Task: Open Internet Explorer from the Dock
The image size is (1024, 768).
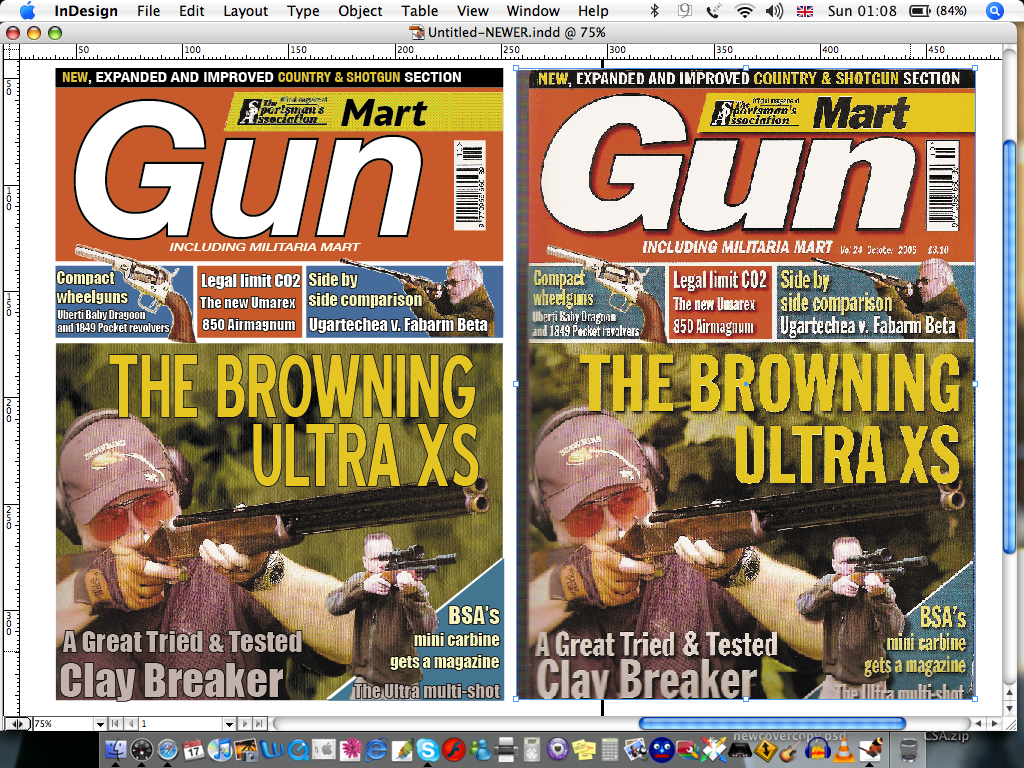Action: point(376,750)
